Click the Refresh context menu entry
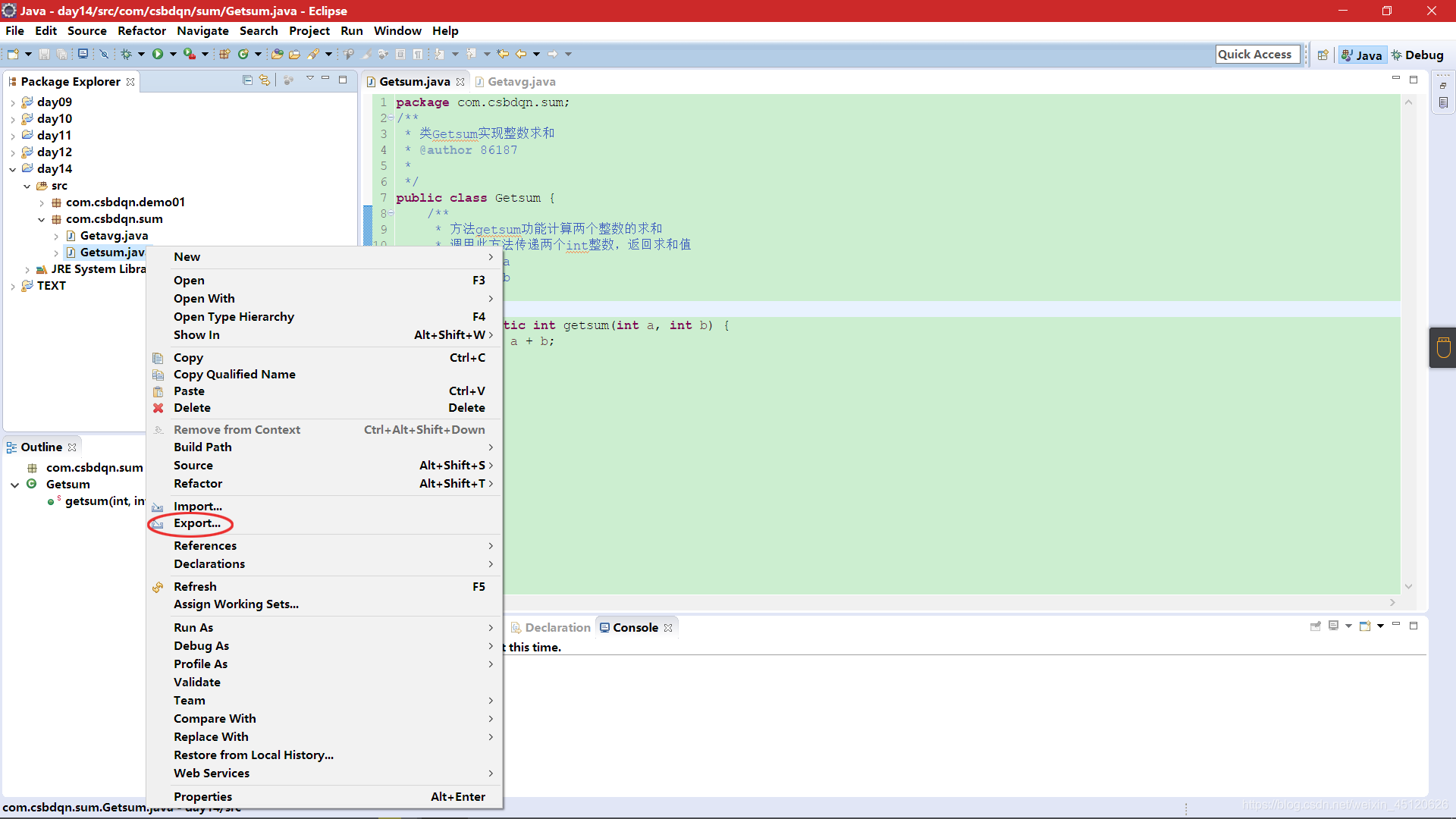 [195, 586]
